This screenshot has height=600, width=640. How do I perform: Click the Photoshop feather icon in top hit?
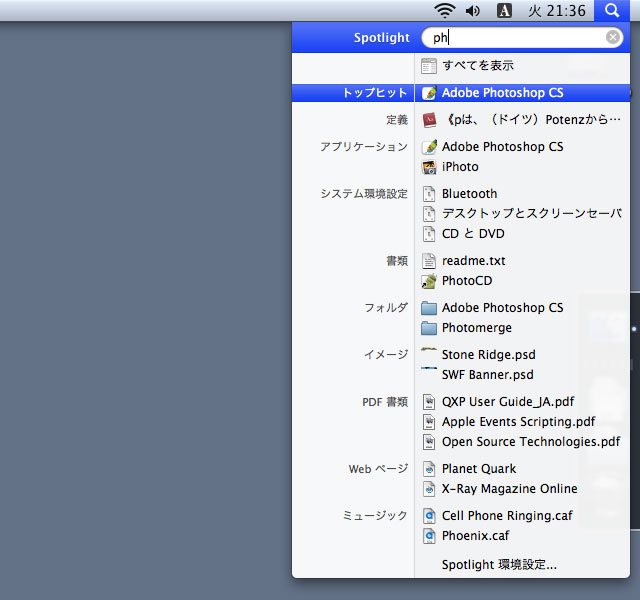click(429, 93)
